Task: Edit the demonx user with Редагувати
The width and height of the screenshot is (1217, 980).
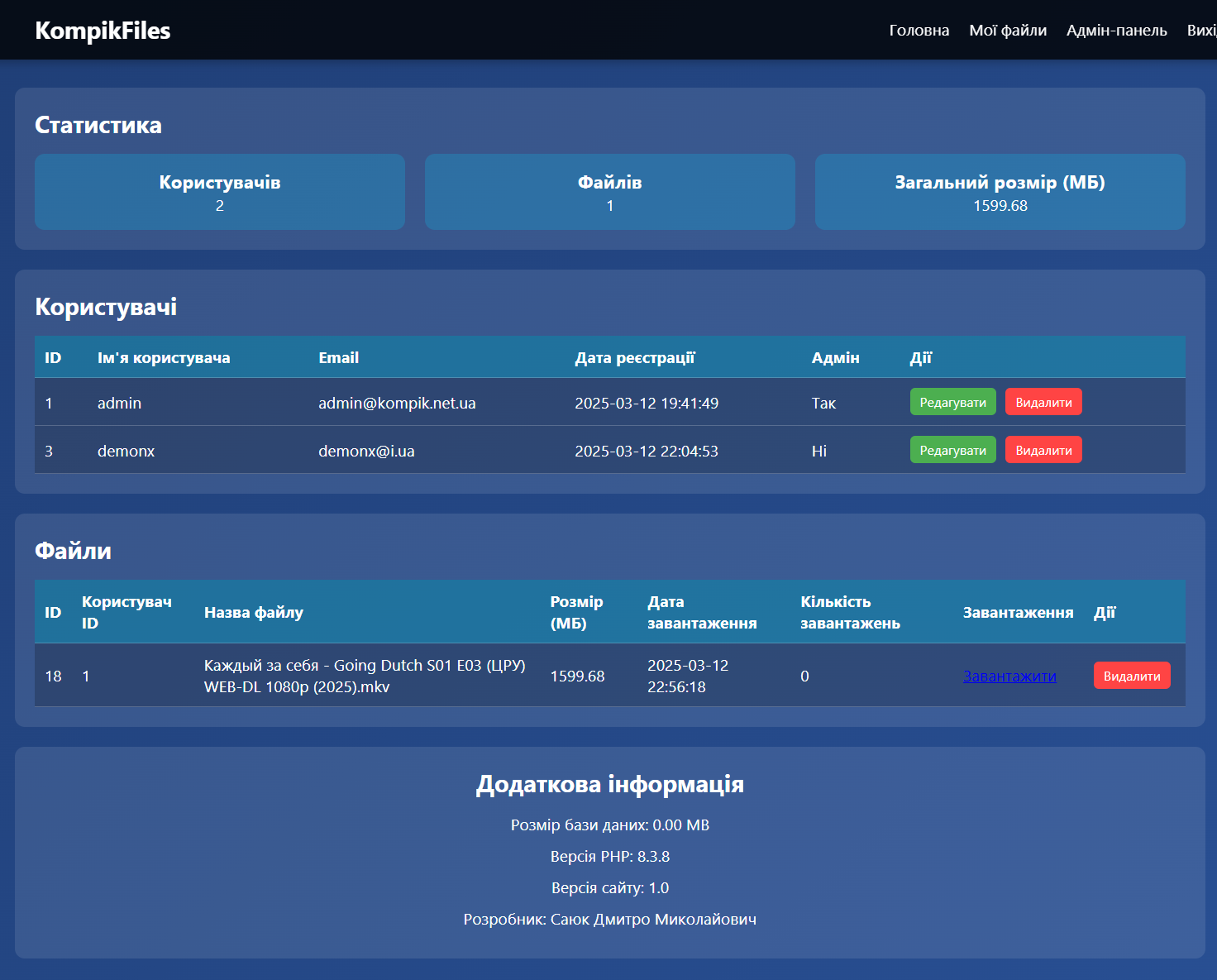Action: (952, 451)
